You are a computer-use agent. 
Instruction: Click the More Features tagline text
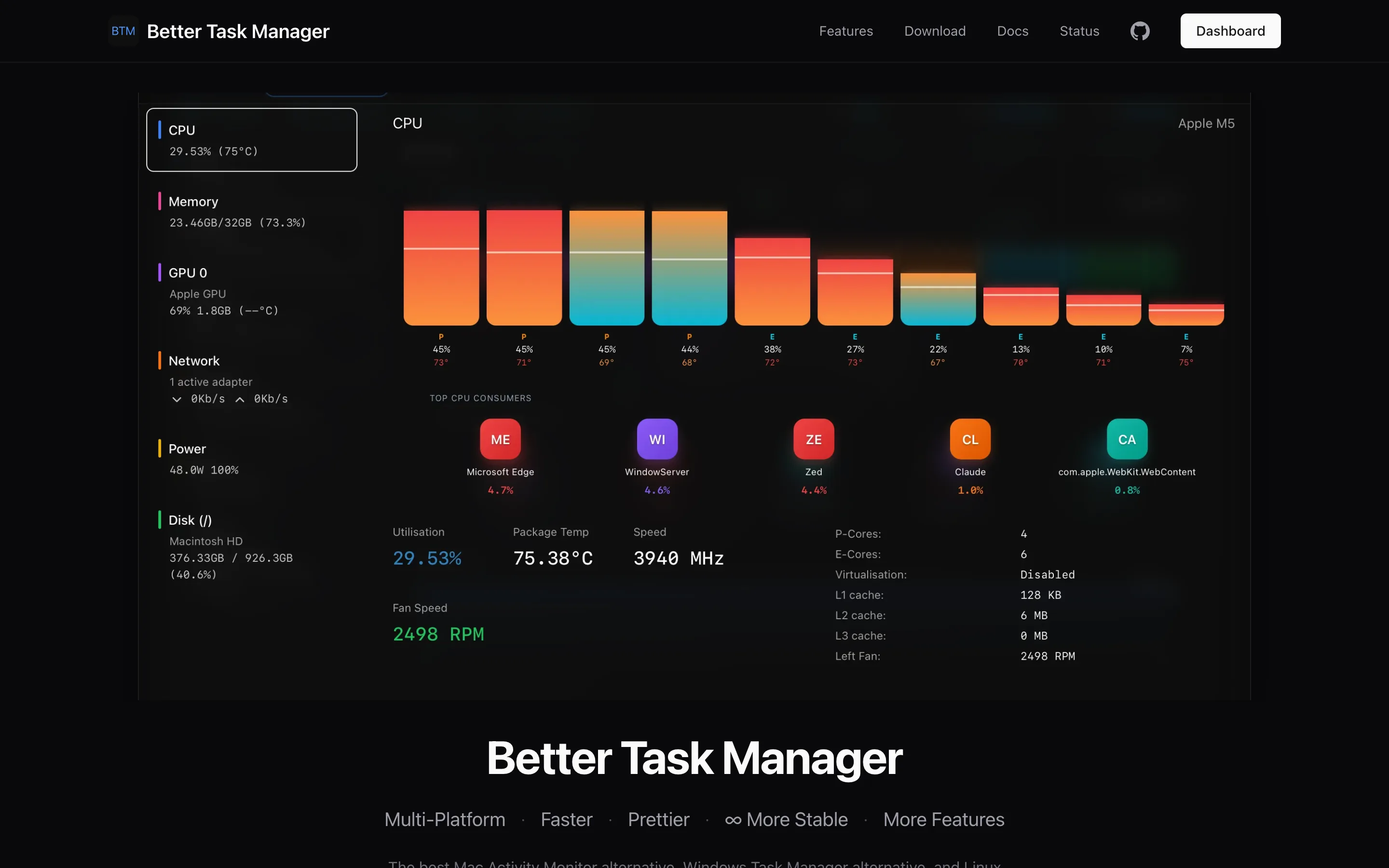pos(943,819)
